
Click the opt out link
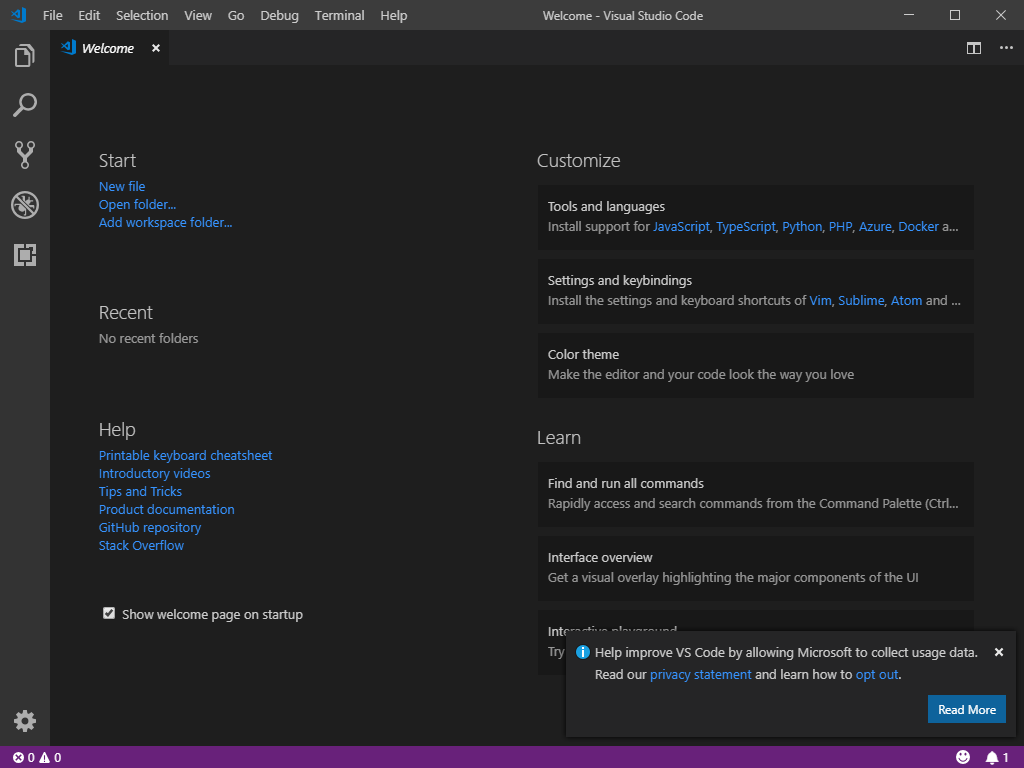(x=877, y=675)
